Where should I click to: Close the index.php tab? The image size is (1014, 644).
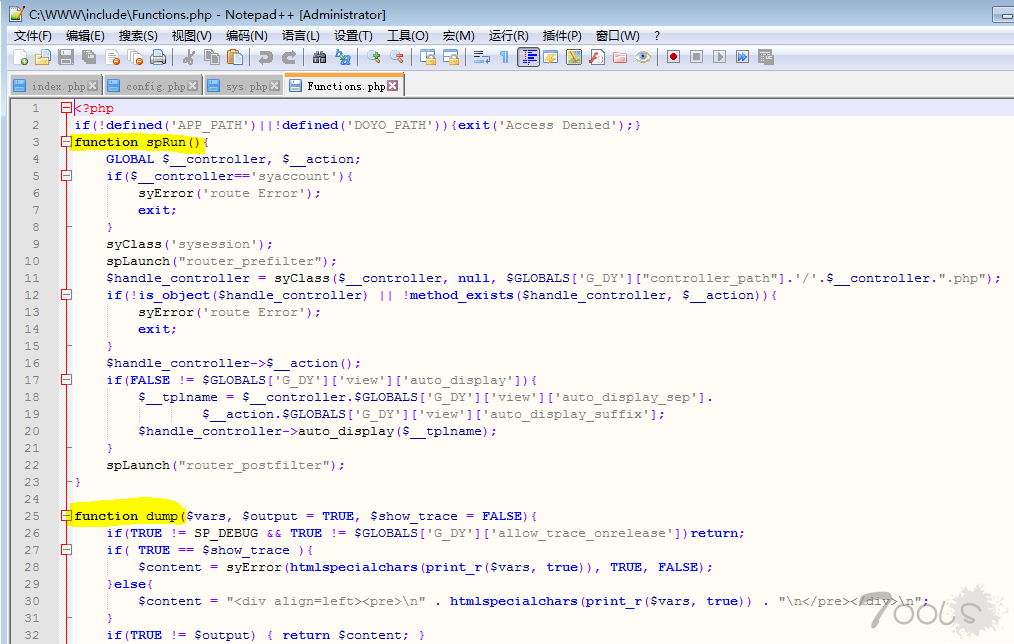click(92, 86)
